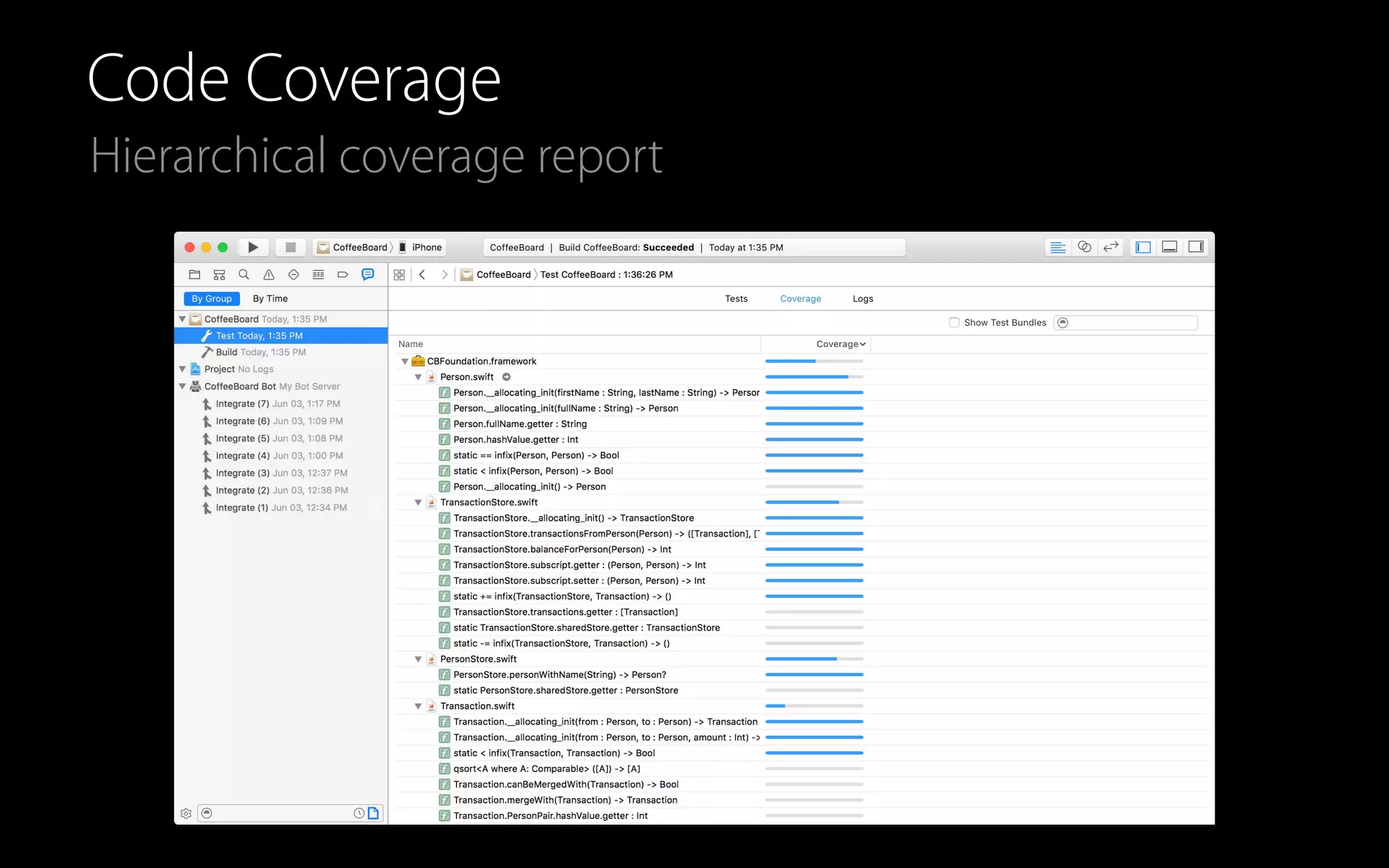The image size is (1389, 868).
Task: Click coverage bar for PersonStore.swift
Action: click(814, 659)
